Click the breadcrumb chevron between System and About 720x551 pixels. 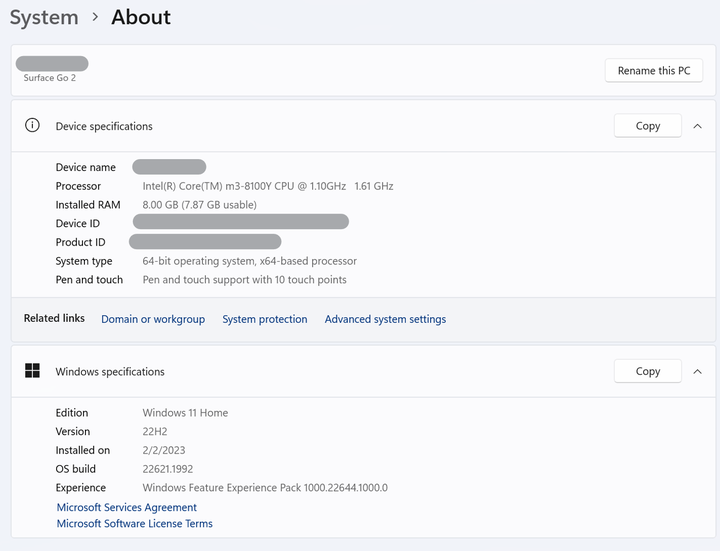95,17
